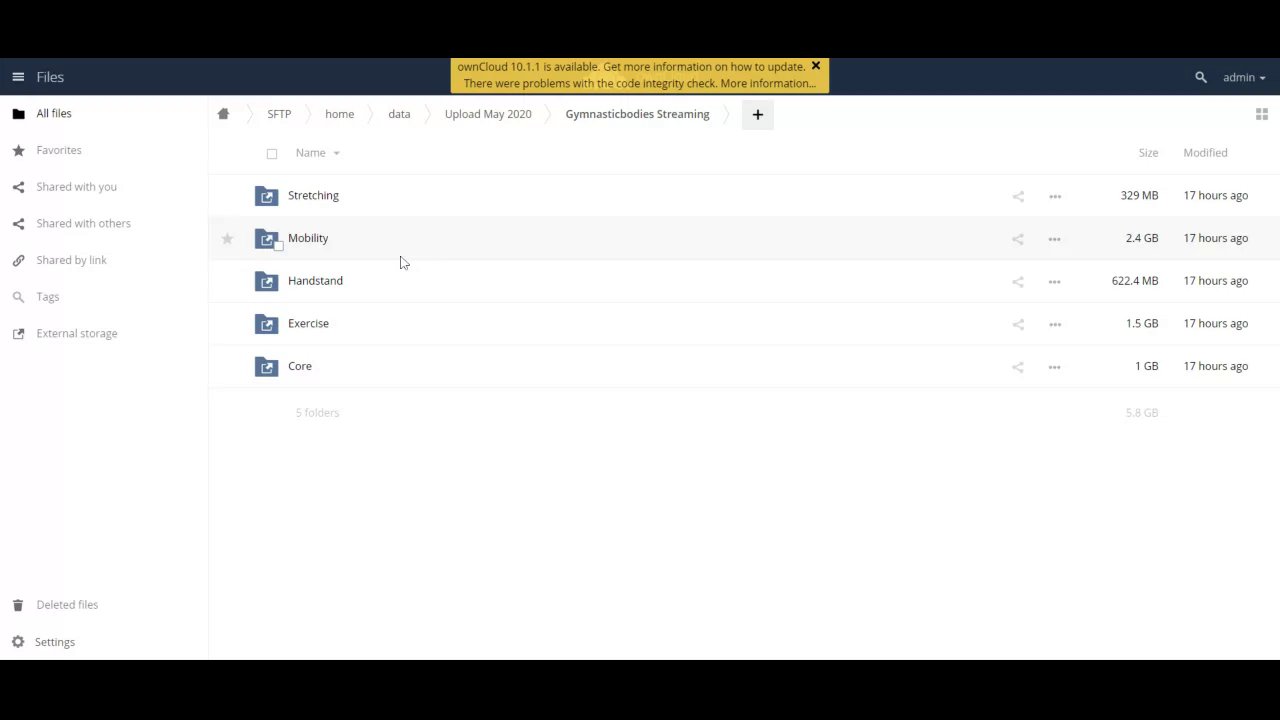
Task: Open the Mobility folder icon
Action: click(x=266, y=239)
